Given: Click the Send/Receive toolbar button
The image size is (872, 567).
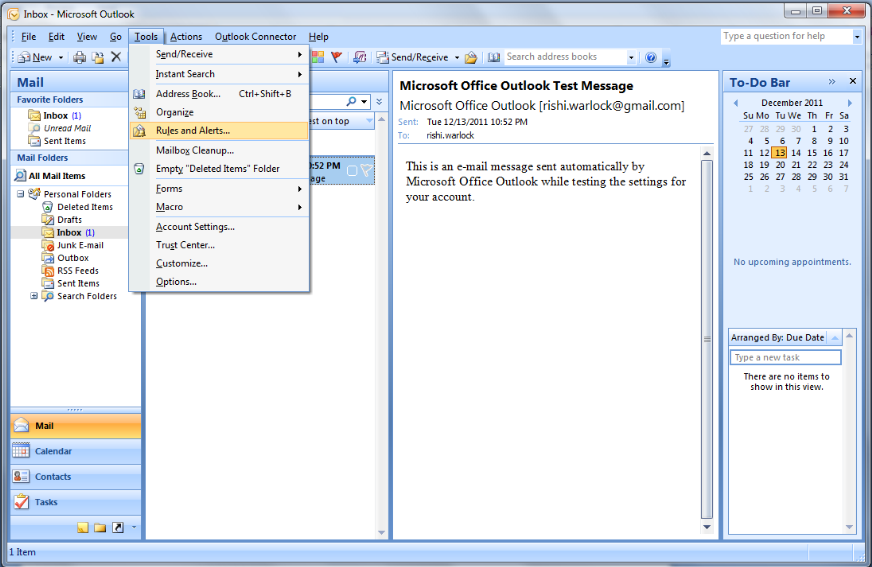Looking at the screenshot, I should click(412, 57).
